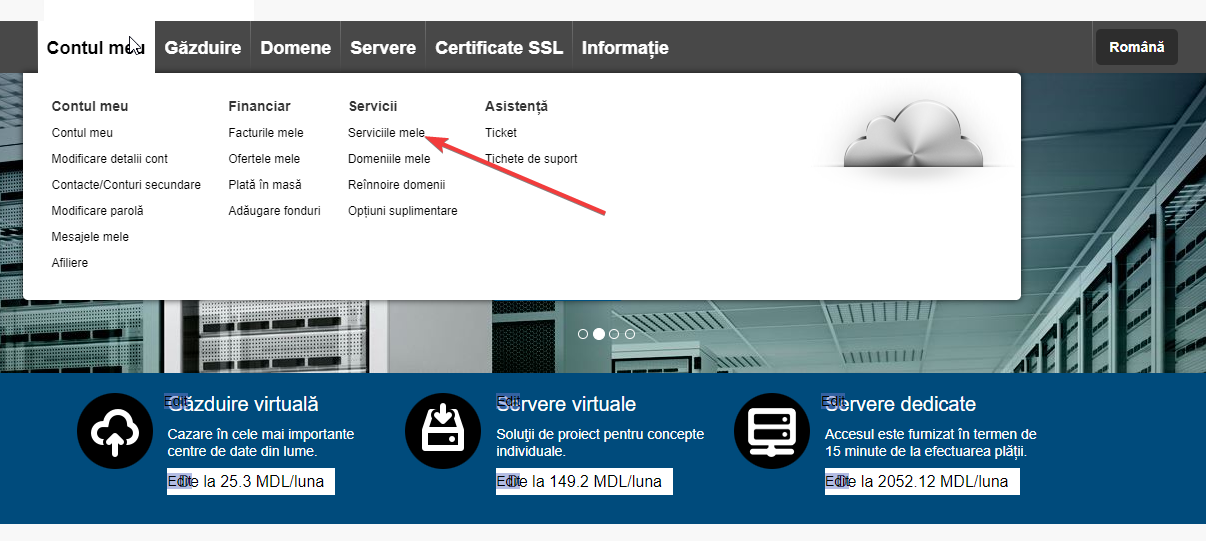1206x541 pixels.
Task: Open the Română language dropdown
Action: point(1136,47)
